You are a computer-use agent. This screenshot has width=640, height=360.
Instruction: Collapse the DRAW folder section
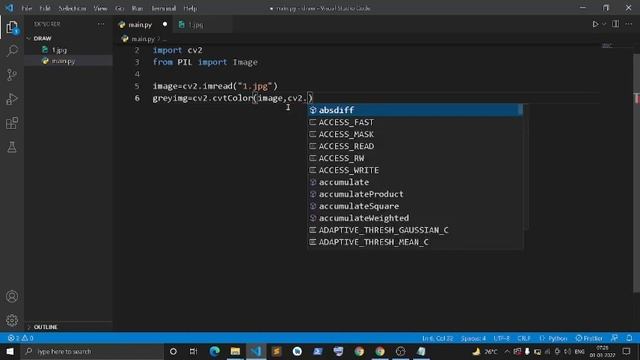tap(68, 38)
